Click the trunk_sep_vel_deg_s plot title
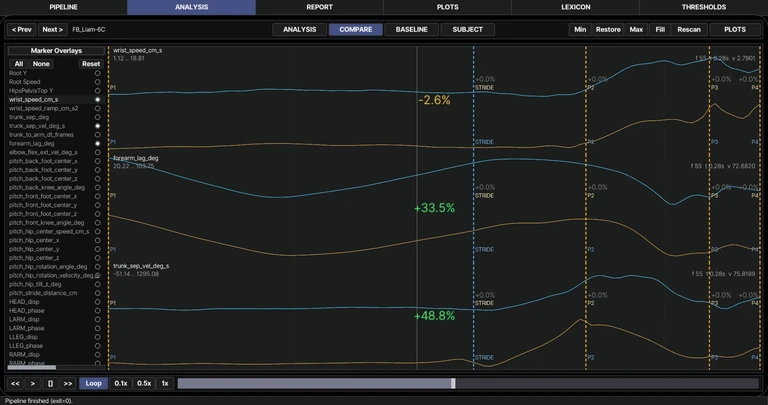This screenshot has height=405, width=768. (141, 266)
